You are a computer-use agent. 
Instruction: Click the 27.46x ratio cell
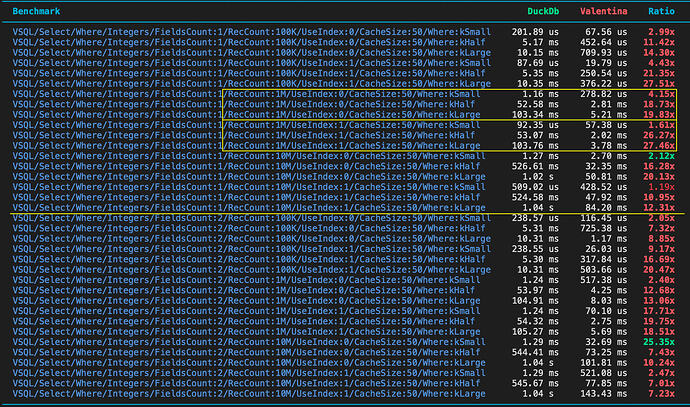coord(659,146)
